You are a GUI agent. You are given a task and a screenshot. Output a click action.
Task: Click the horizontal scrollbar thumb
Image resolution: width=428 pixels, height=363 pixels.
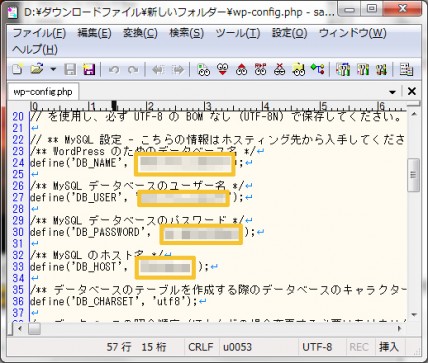coord(34,329)
